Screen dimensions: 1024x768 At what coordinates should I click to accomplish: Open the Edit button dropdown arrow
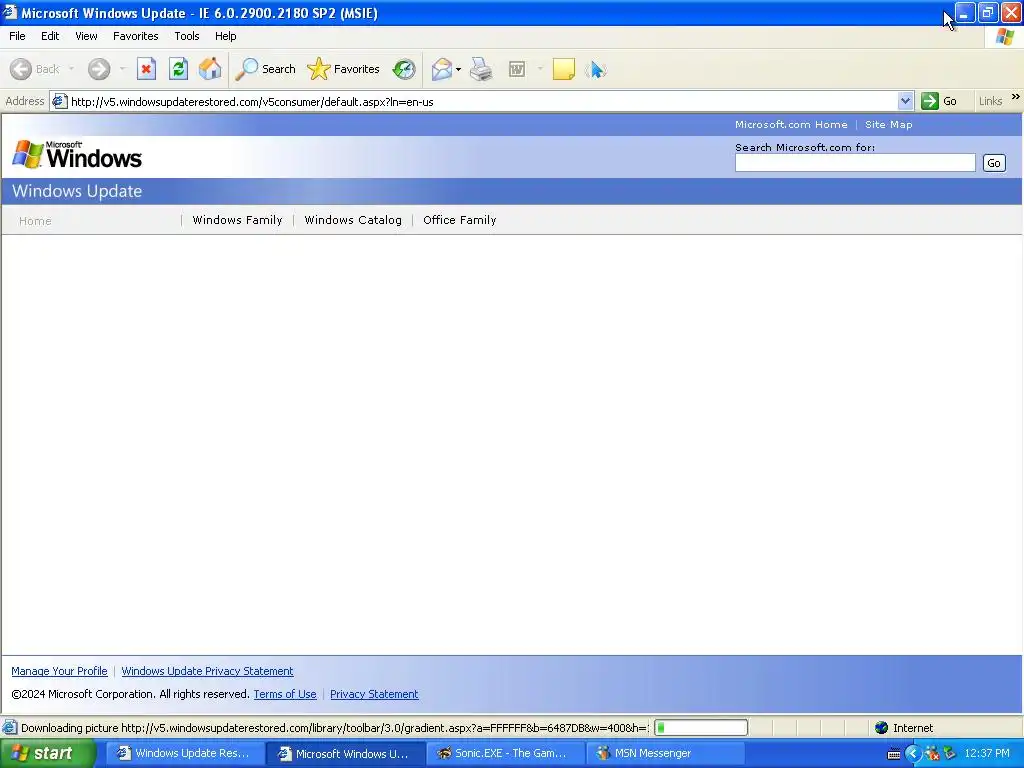(x=540, y=69)
